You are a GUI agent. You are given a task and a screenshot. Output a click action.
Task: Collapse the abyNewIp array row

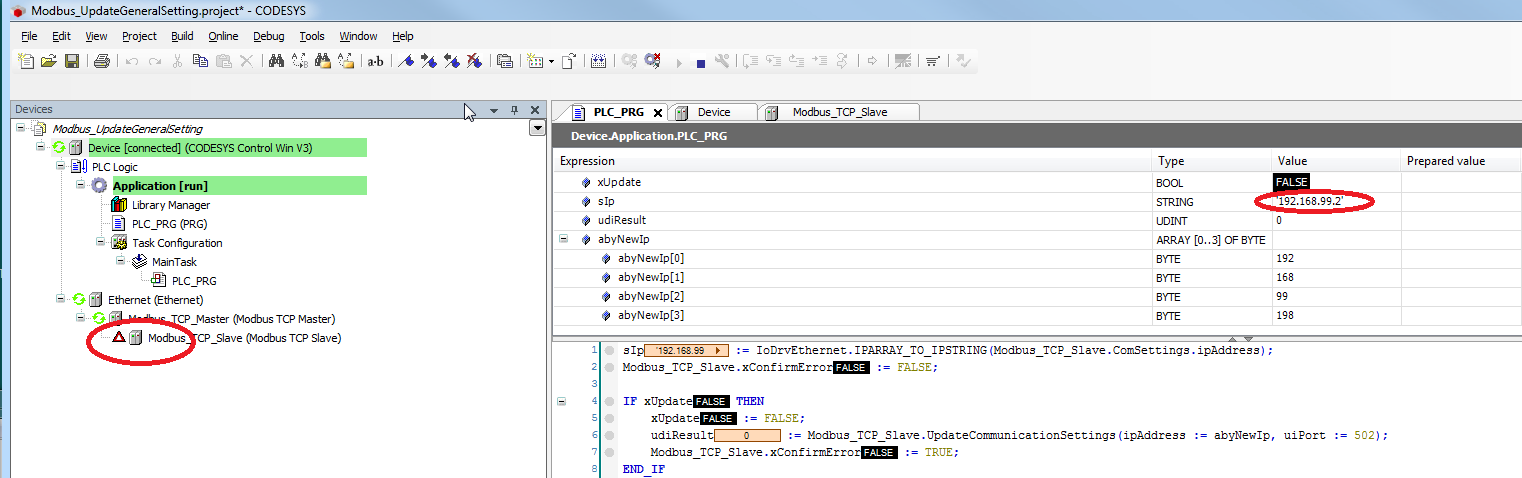565,239
